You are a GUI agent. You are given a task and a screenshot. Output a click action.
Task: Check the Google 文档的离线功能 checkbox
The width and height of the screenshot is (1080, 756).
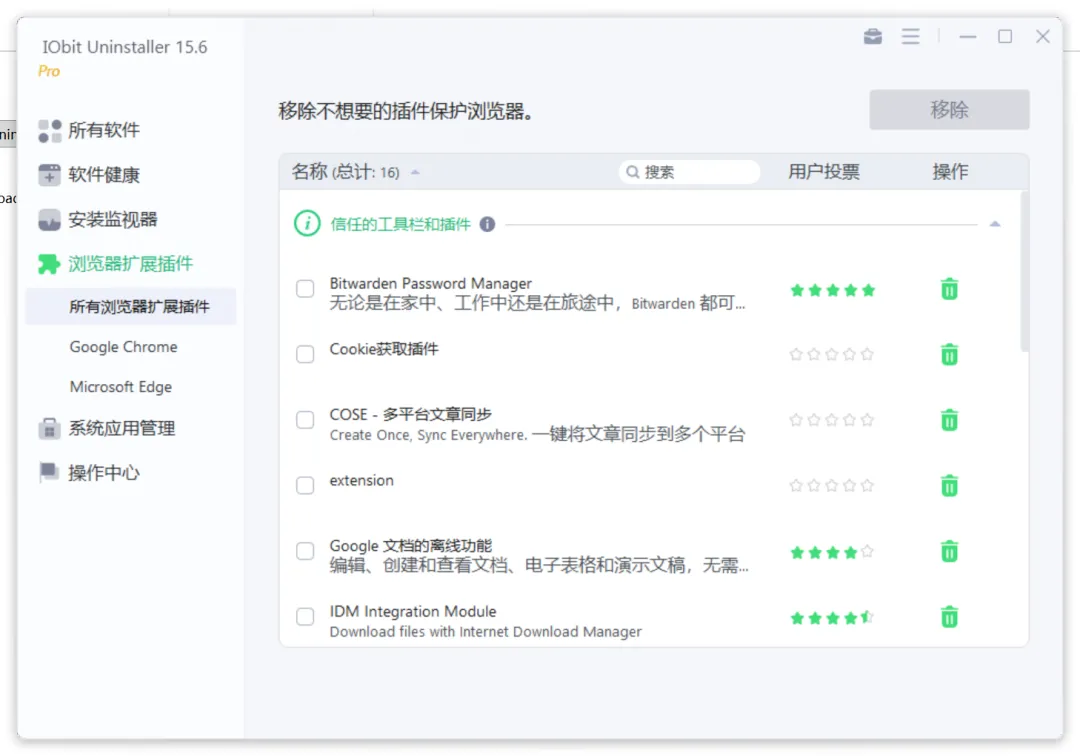[x=305, y=551]
